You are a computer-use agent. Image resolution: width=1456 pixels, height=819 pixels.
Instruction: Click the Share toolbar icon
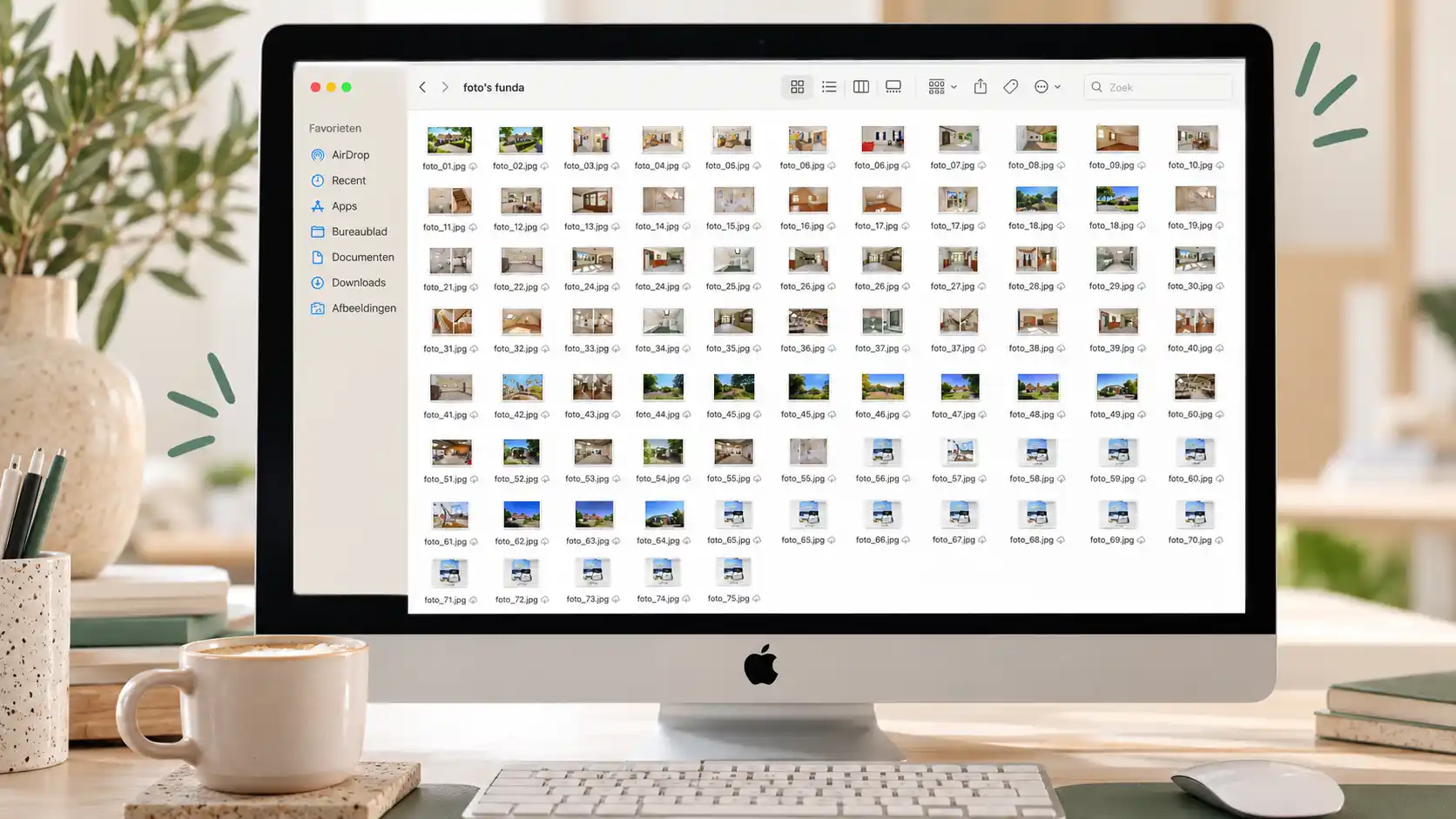[x=981, y=86]
